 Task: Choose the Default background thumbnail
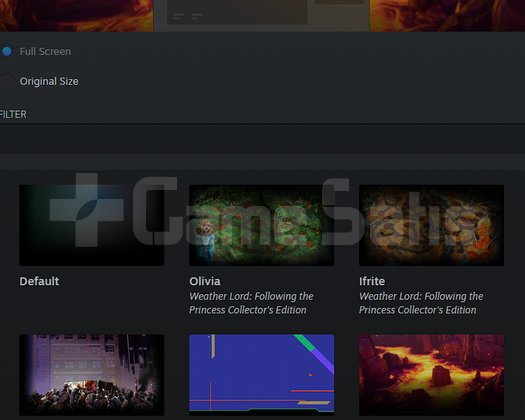(x=92, y=225)
